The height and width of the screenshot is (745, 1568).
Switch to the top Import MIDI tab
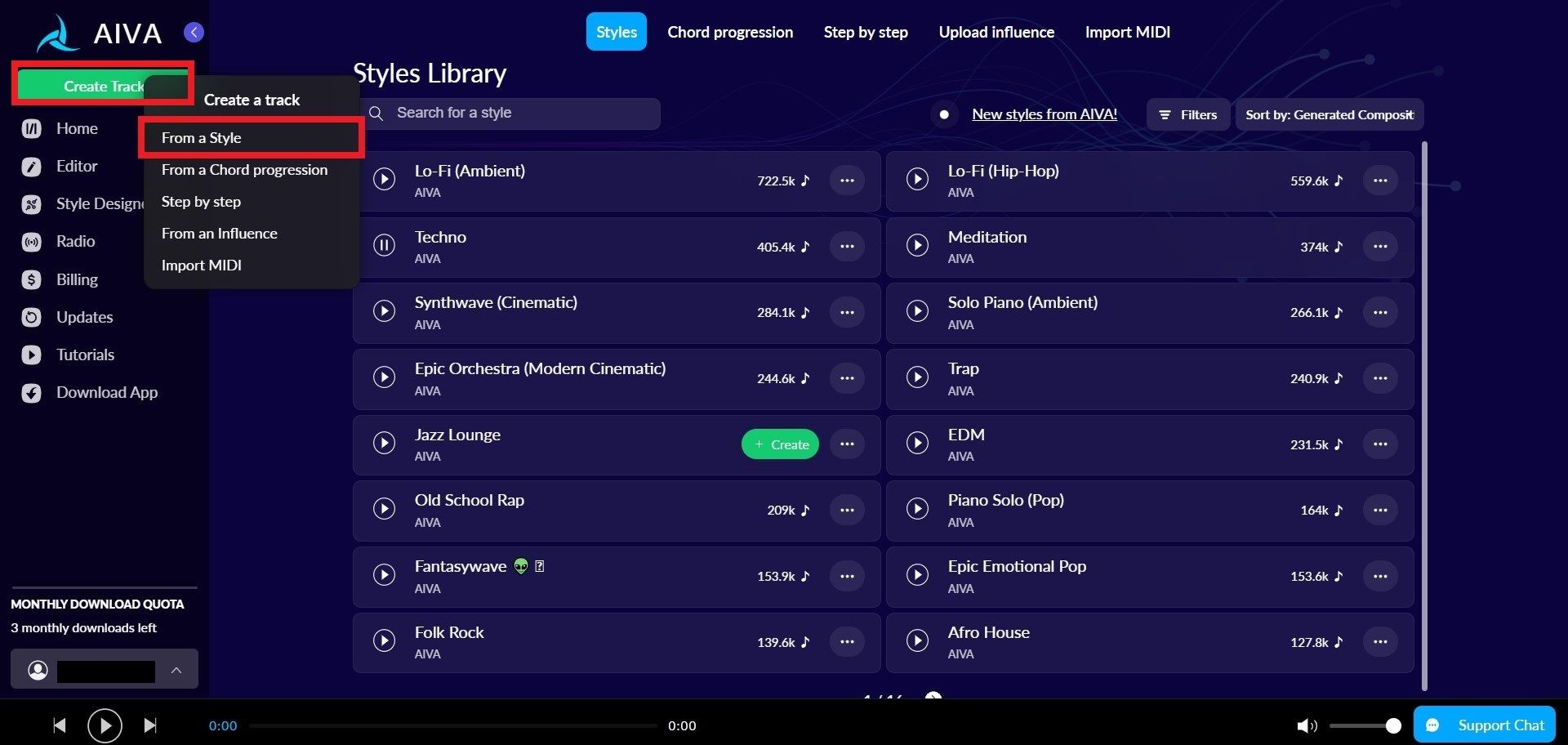coord(1127,32)
